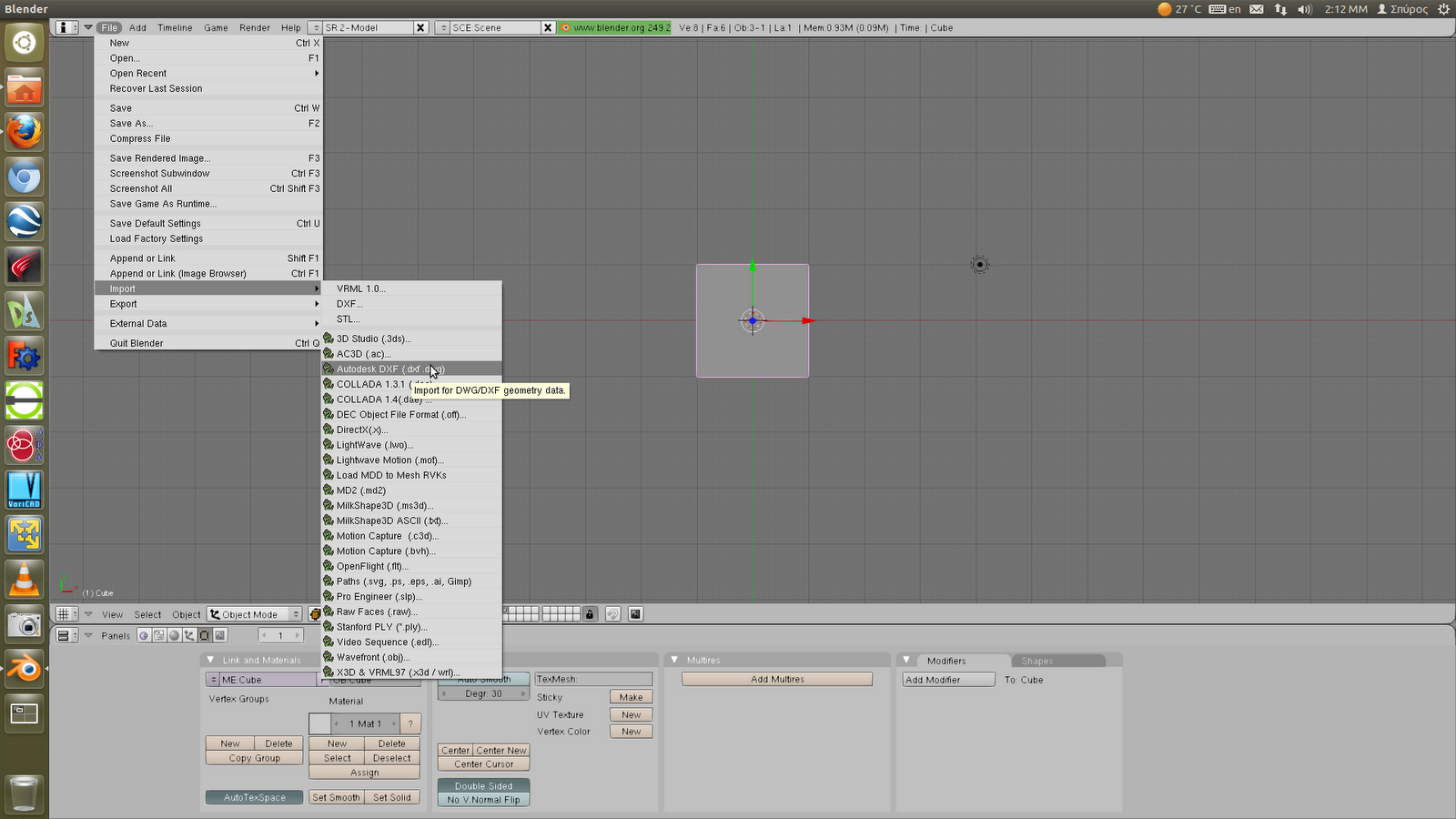The height and width of the screenshot is (819, 1456).
Task: Enable AutoTexSpace in Link and Materials
Action: point(254,796)
